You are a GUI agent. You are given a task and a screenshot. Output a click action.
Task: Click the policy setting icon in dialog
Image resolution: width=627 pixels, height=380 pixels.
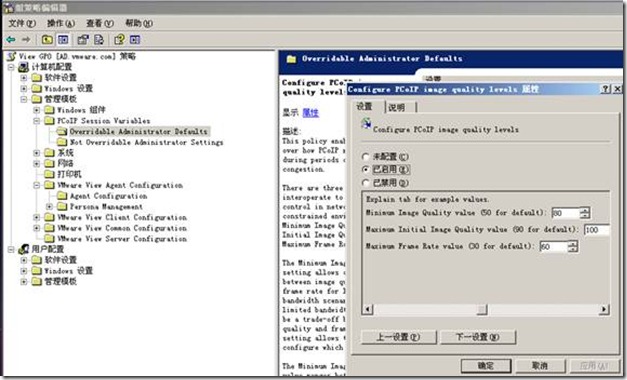click(366, 124)
